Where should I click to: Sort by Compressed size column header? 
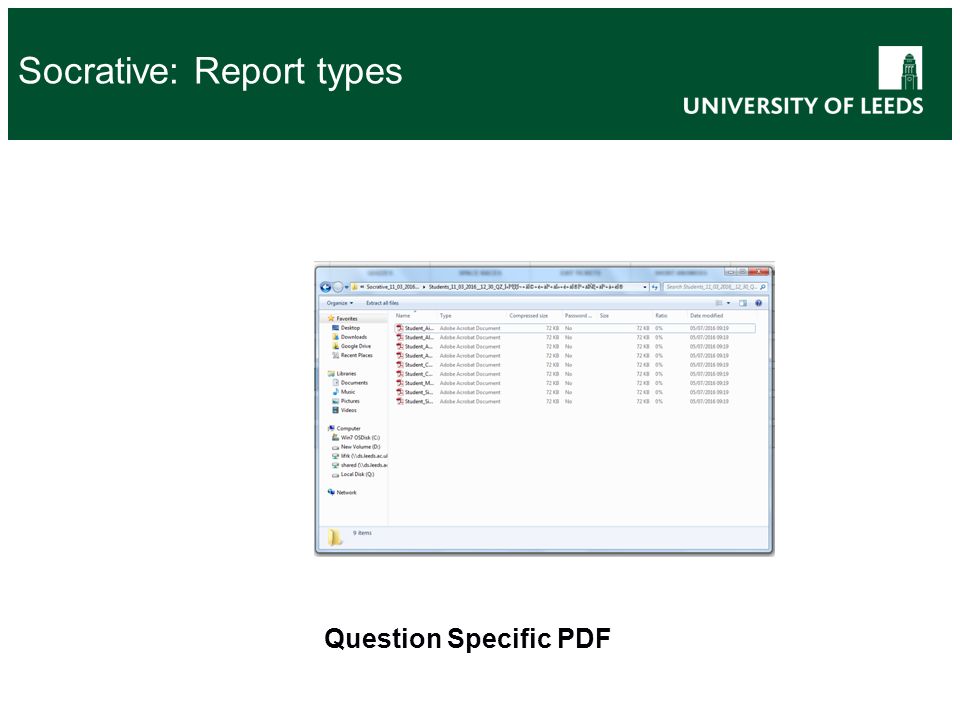pos(528,316)
